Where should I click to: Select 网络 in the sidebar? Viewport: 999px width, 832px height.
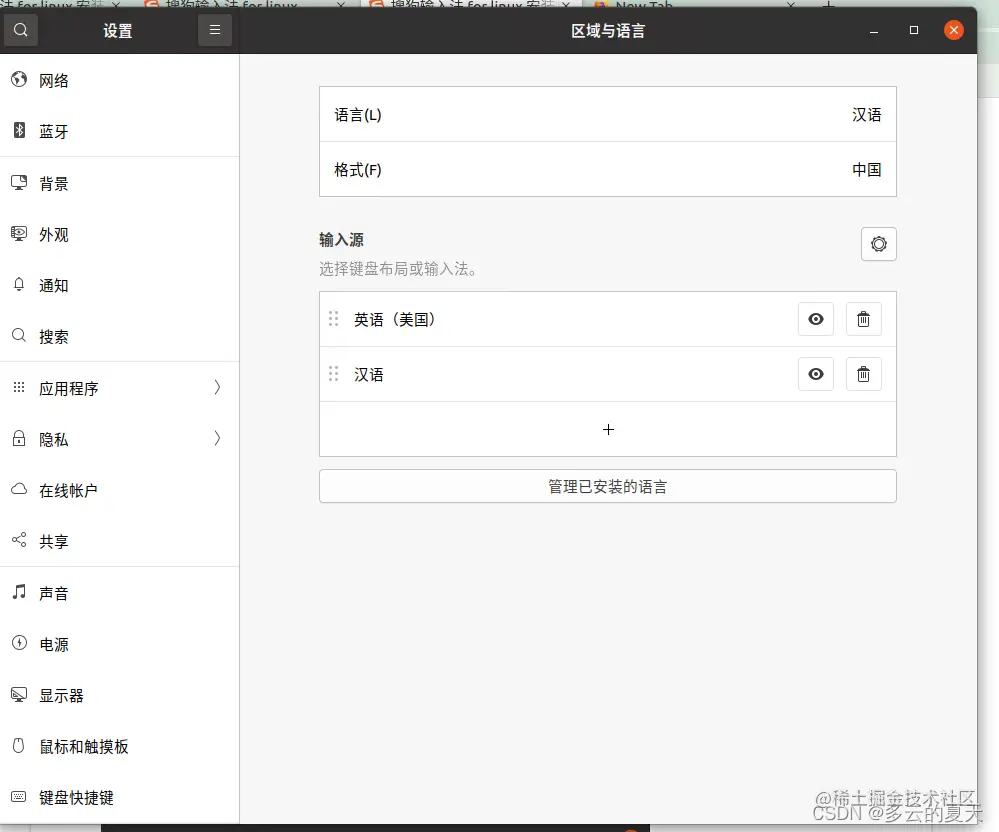point(120,80)
